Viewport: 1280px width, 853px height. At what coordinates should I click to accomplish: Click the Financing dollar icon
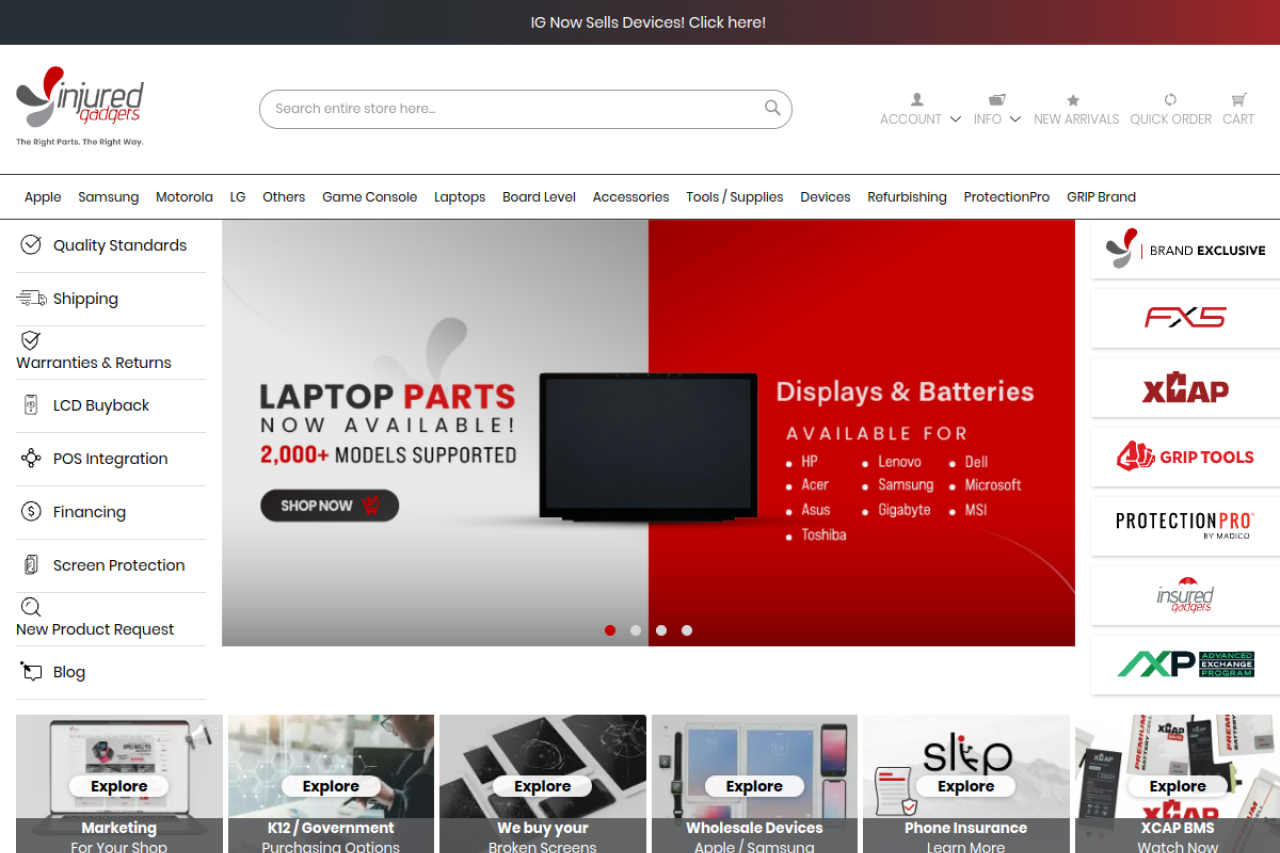tap(31, 511)
